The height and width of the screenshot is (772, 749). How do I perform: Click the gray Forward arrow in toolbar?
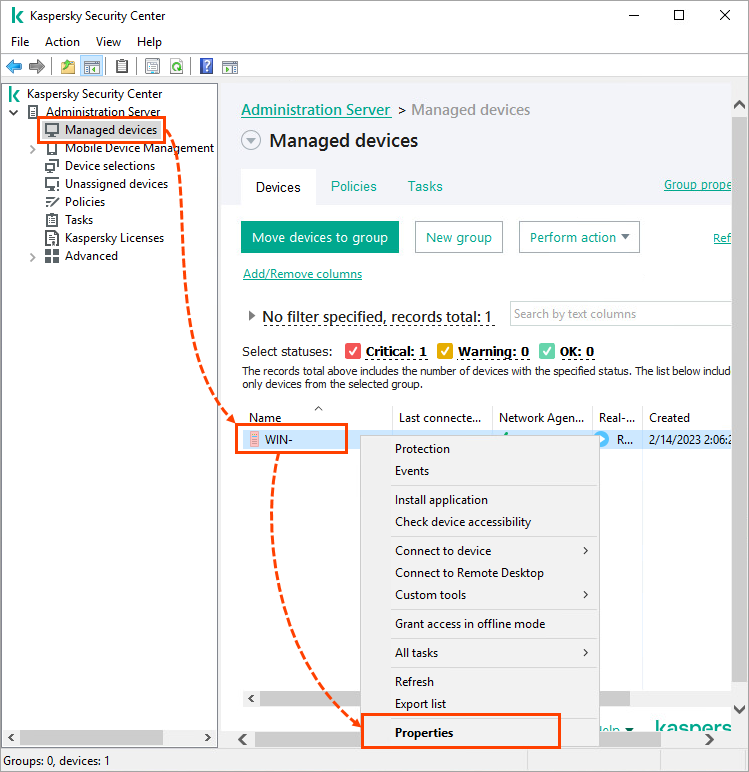click(x=37, y=66)
